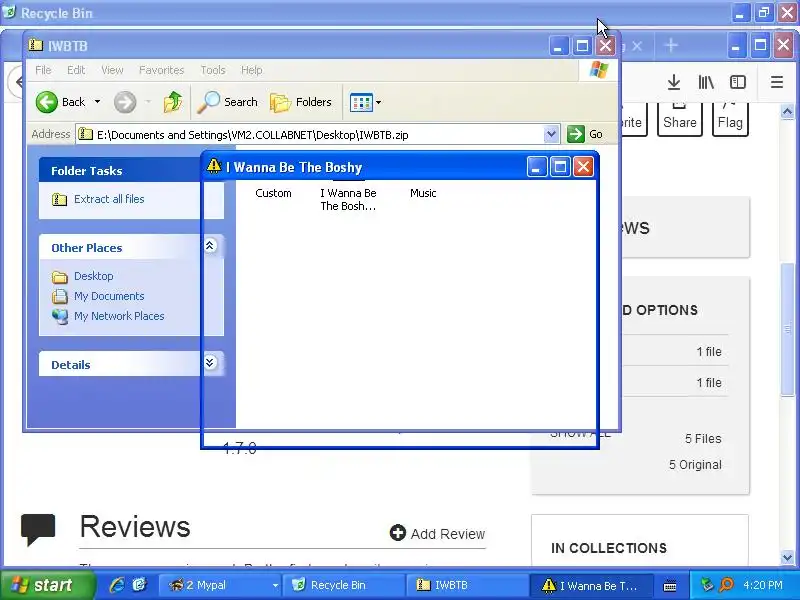Open the Back history dropdown arrow
The width and height of the screenshot is (800, 600).
coord(97,102)
